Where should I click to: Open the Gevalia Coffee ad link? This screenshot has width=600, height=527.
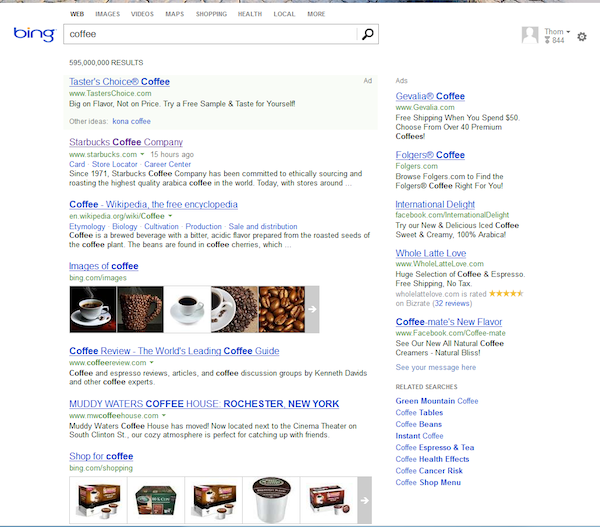(430, 96)
